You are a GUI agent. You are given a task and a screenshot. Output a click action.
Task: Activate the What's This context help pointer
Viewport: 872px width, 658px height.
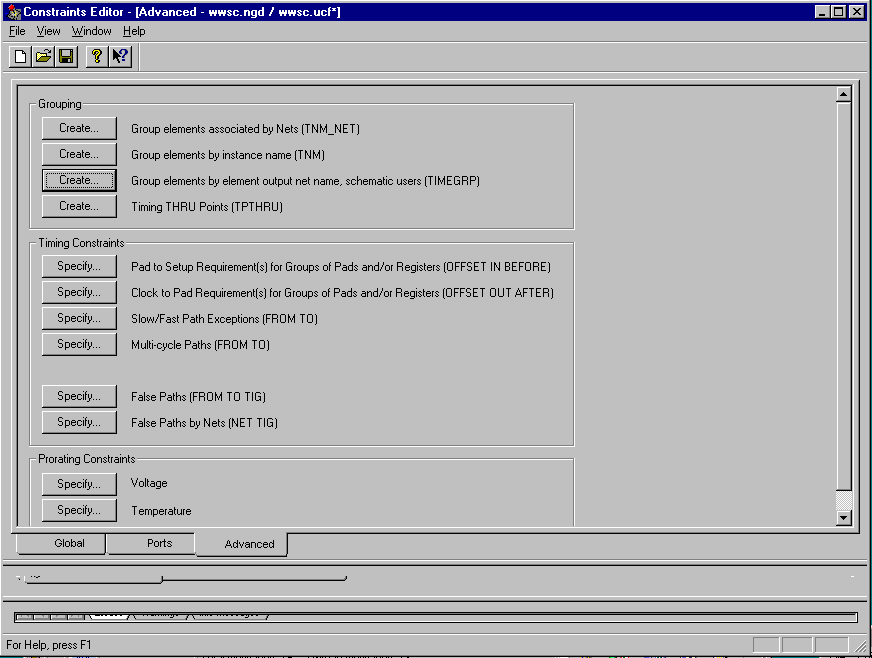click(x=120, y=57)
